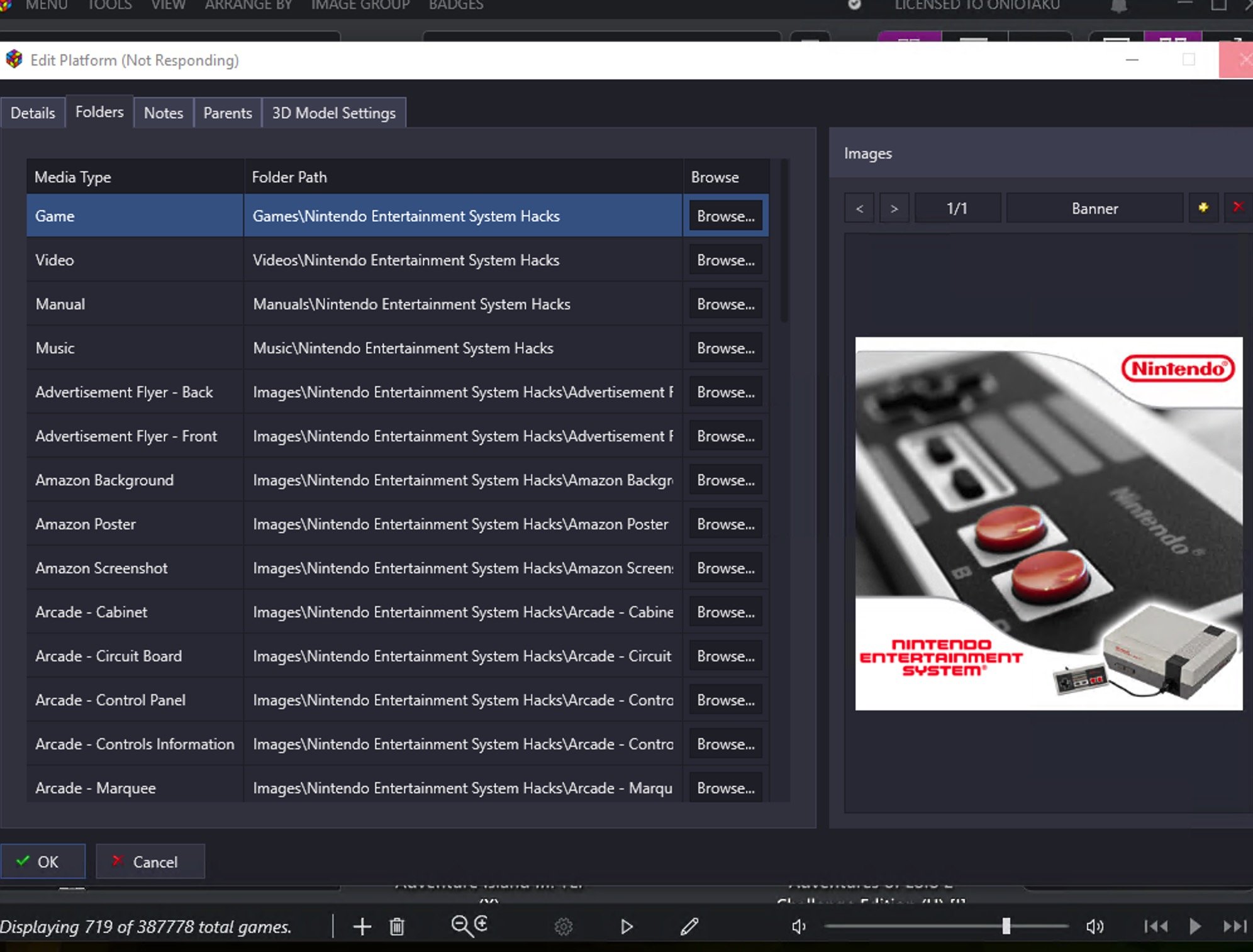Click Manuals\Nintendo Entertainment System Hacks path
Screen dimensions: 1253x952
point(412,304)
